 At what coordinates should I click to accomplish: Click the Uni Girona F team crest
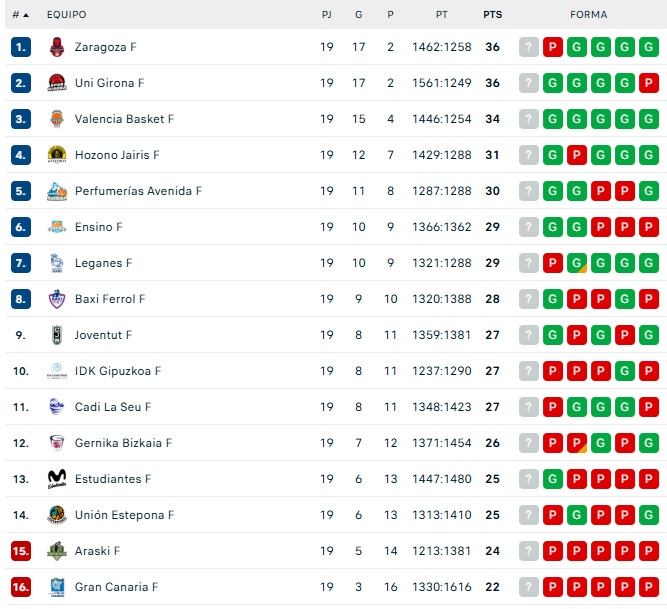pos(56,83)
